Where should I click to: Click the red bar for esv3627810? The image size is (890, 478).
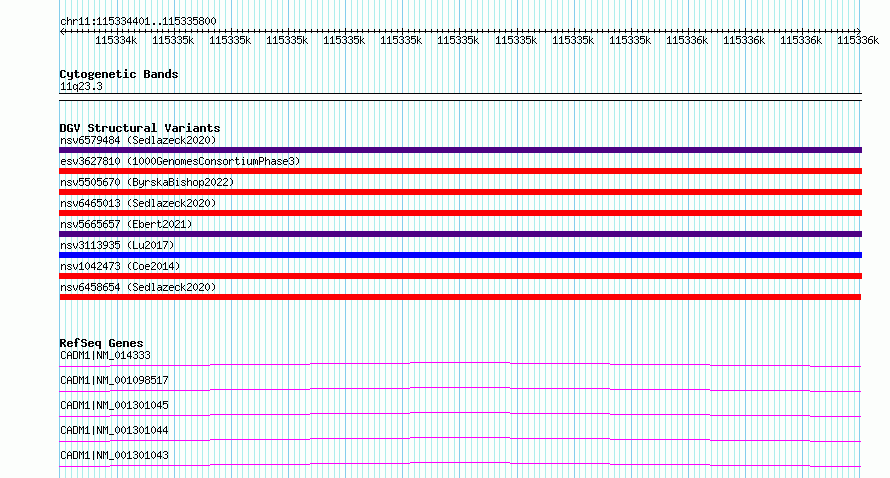point(460,171)
